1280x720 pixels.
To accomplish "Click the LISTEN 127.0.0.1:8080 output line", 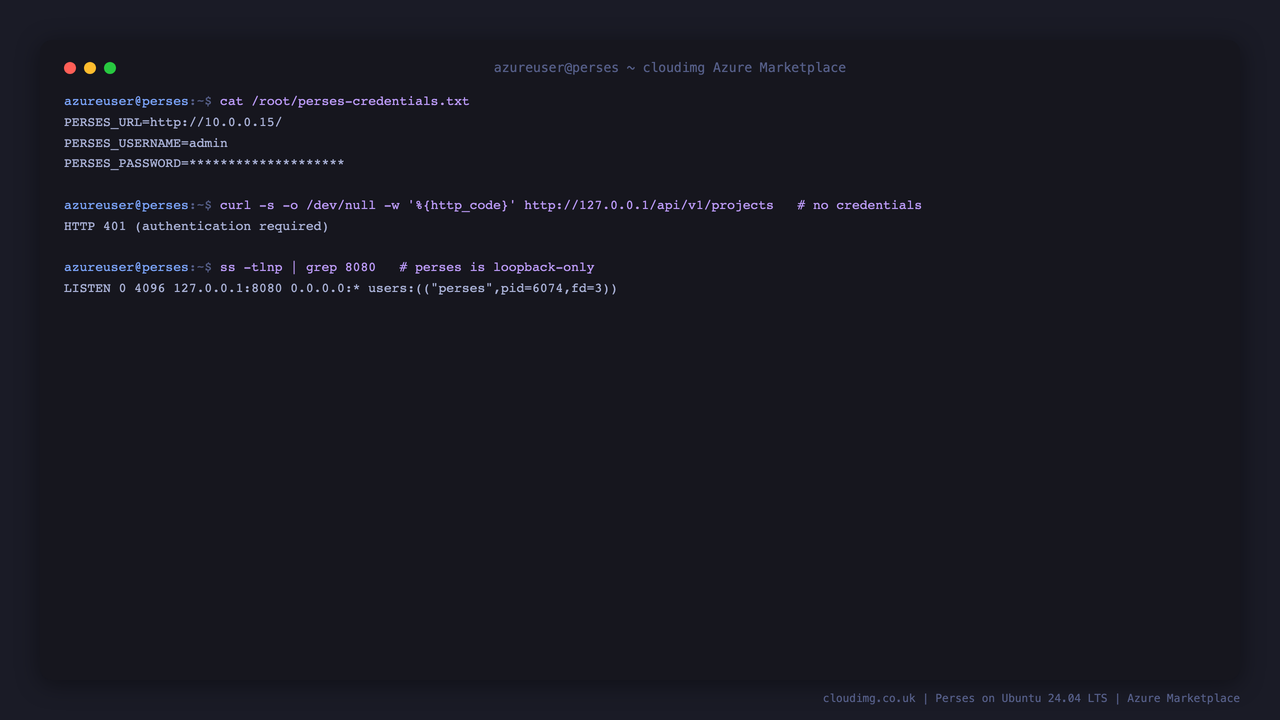I will coord(341,288).
